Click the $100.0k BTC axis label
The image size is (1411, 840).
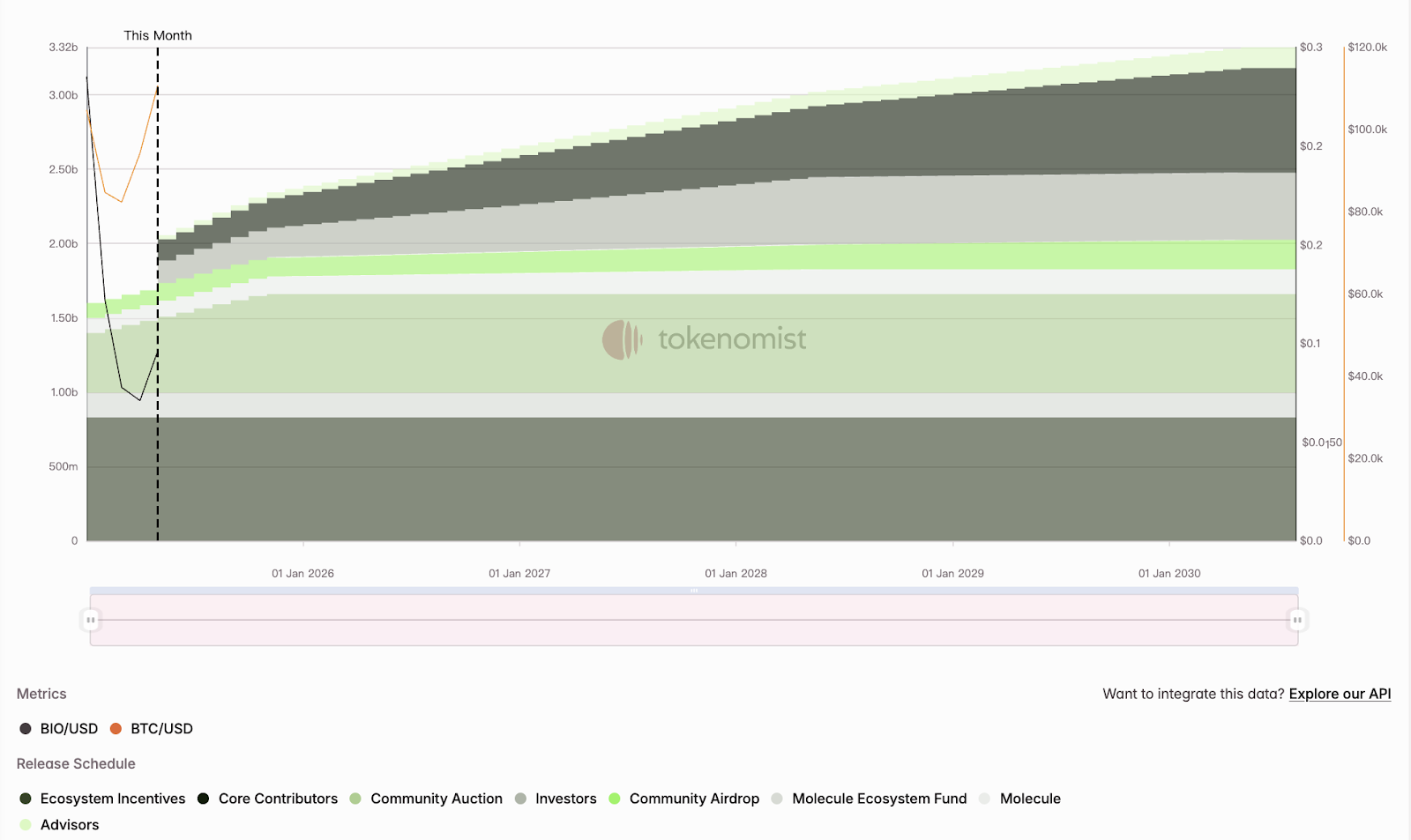click(1367, 130)
